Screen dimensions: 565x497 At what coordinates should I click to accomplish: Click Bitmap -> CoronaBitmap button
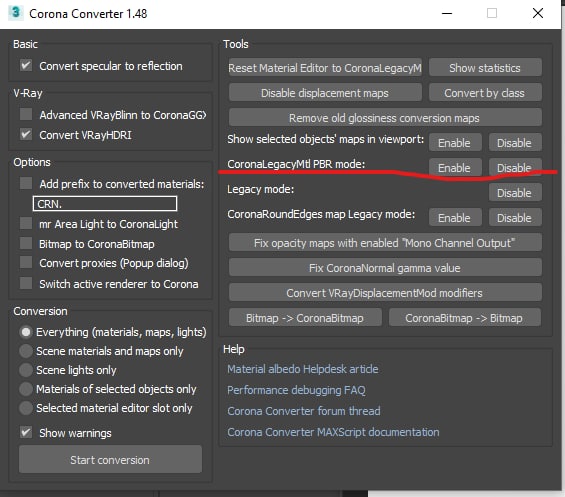click(x=305, y=318)
